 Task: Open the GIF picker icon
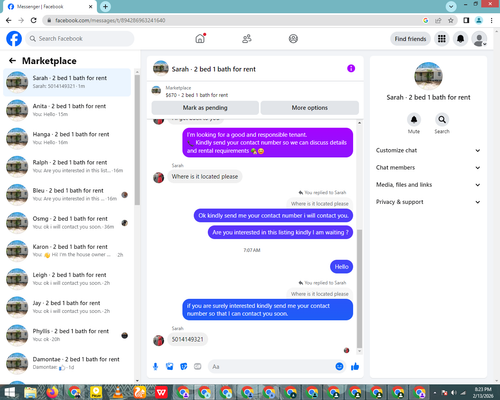click(x=198, y=367)
